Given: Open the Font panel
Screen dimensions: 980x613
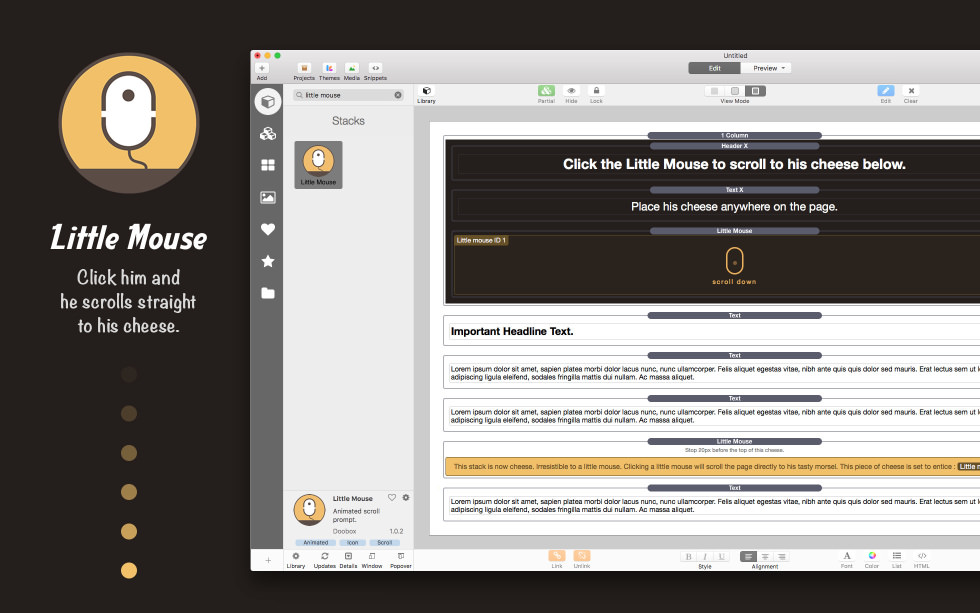Looking at the screenshot, I should pyautogui.click(x=847, y=556).
